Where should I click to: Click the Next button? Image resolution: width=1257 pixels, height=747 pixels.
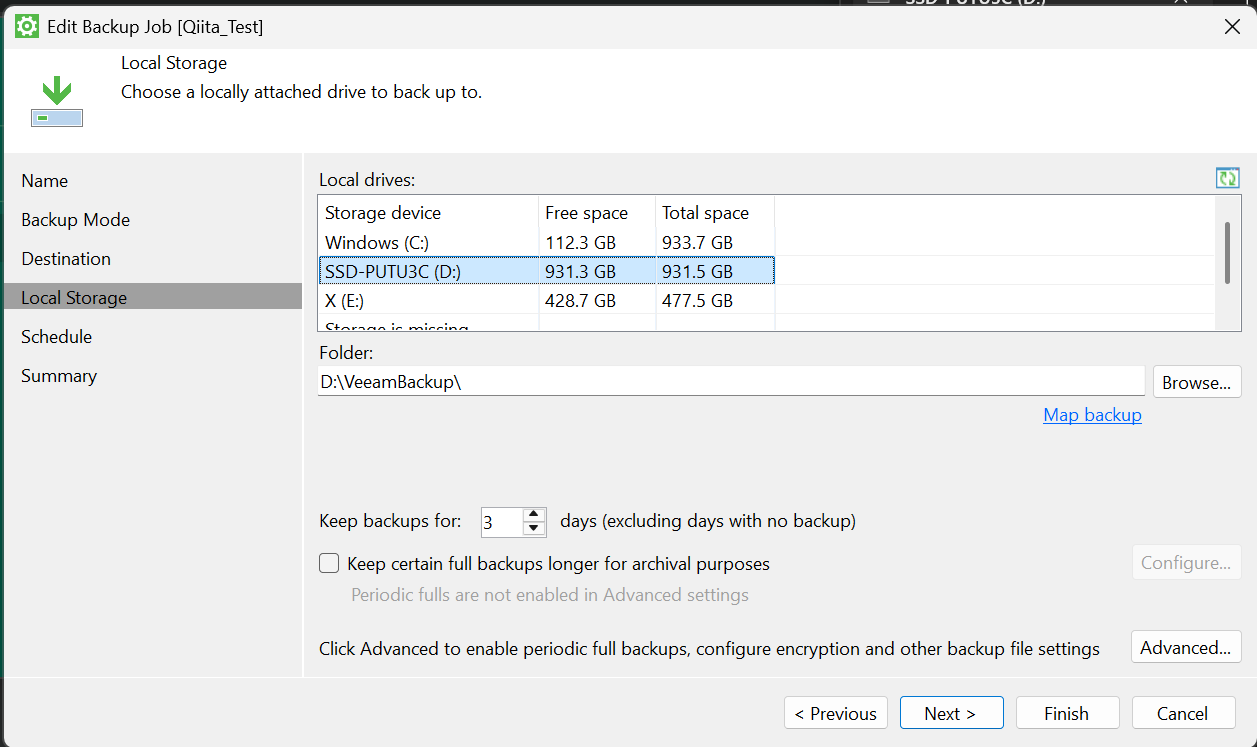point(951,713)
